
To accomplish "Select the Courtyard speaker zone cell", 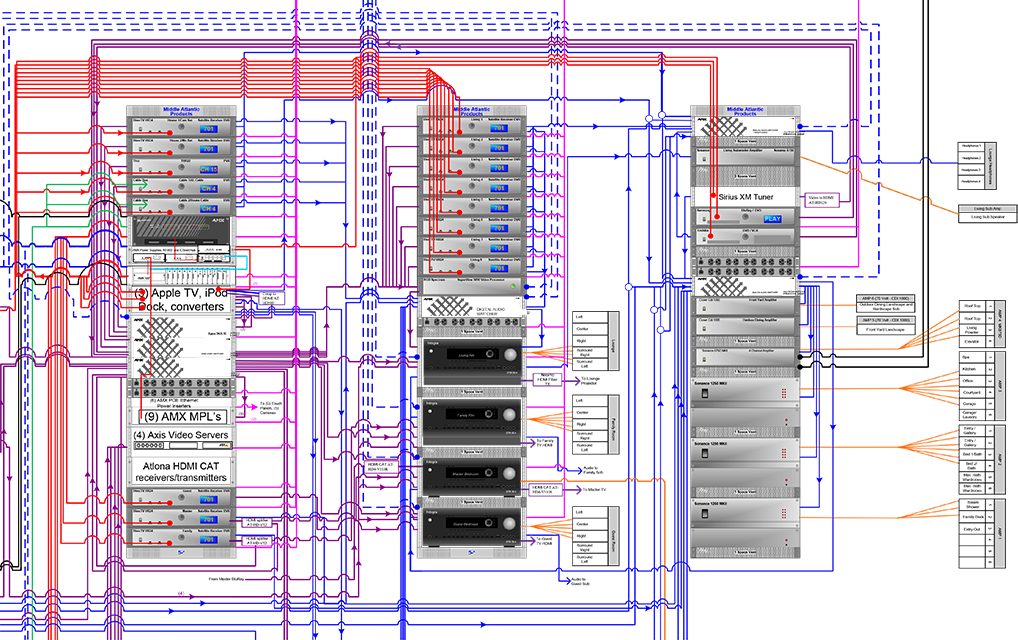I will [972, 392].
